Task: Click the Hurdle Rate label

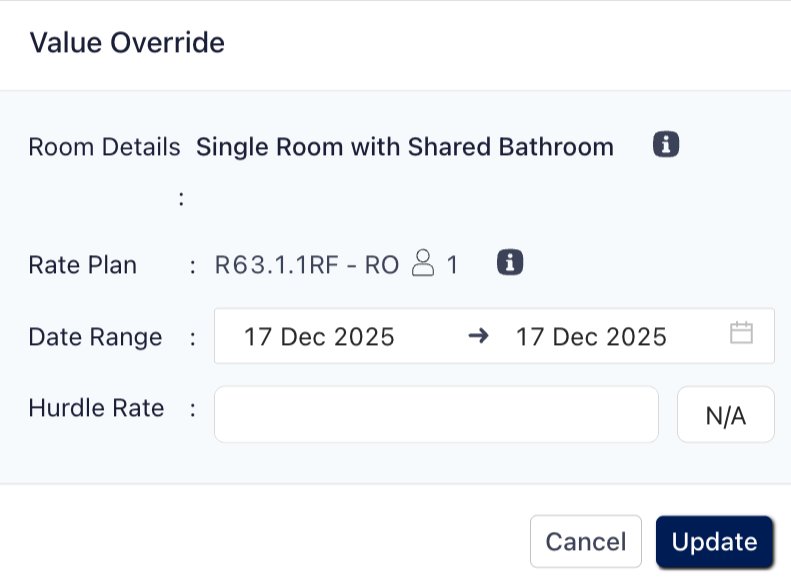Action: pos(96,408)
